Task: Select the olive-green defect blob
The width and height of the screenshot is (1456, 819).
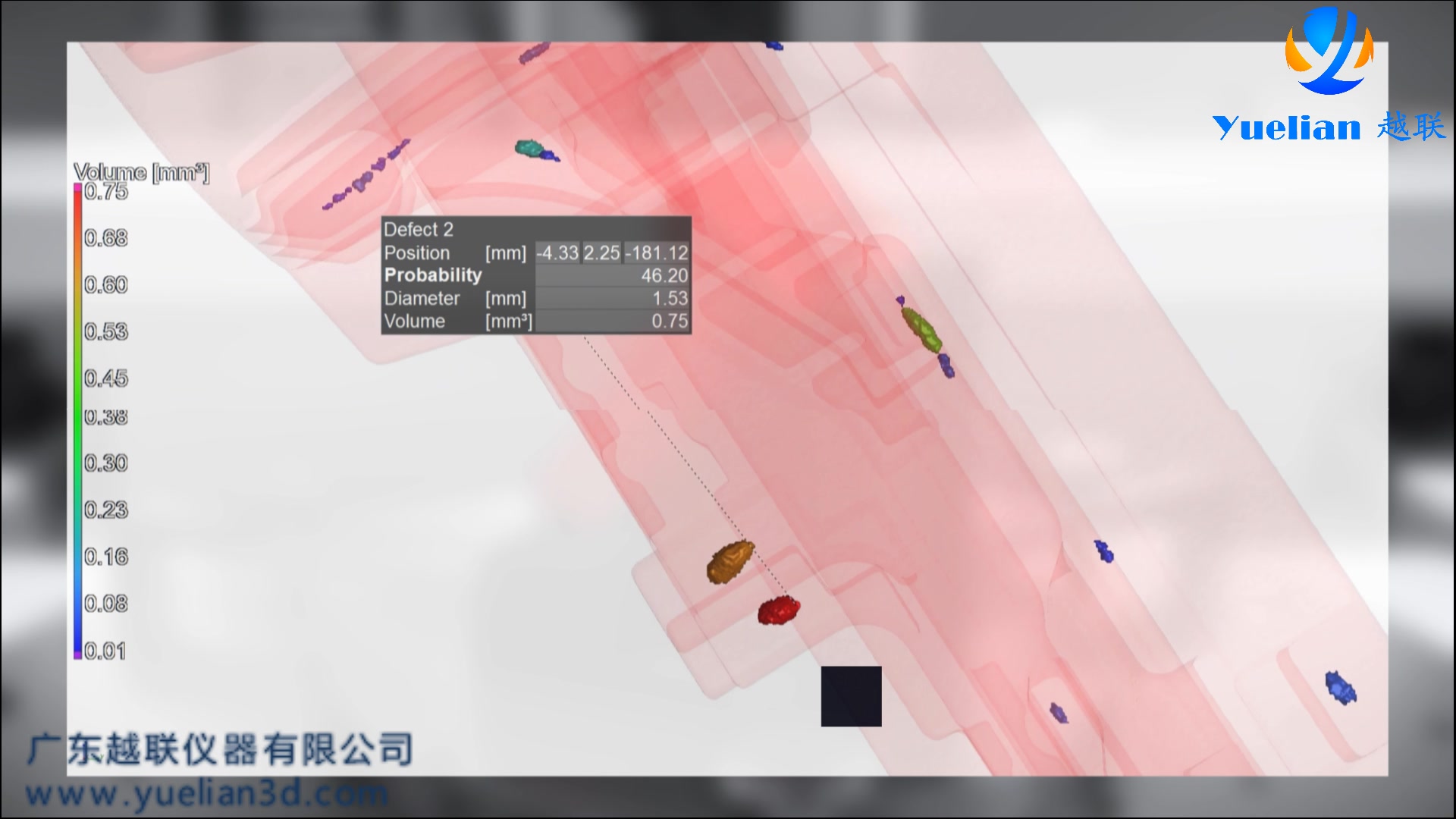Action: pyautogui.click(x=922, y=330)
